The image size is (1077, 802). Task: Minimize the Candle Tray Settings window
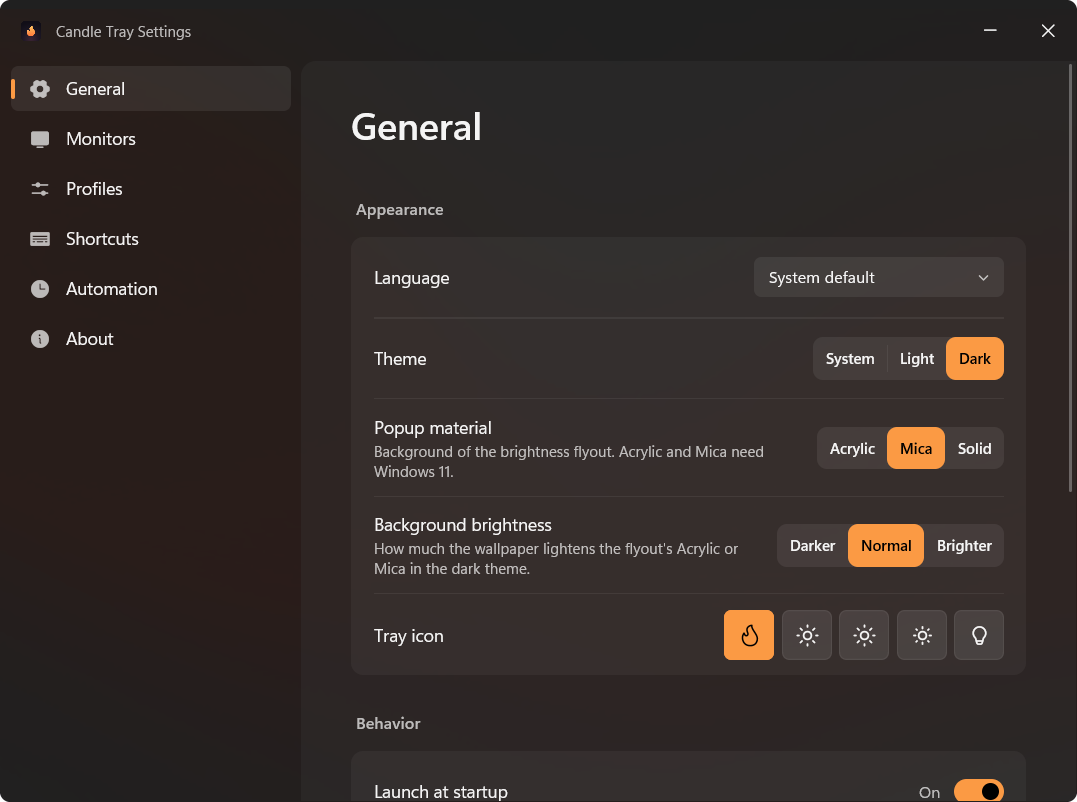click(x=990, y=31)
